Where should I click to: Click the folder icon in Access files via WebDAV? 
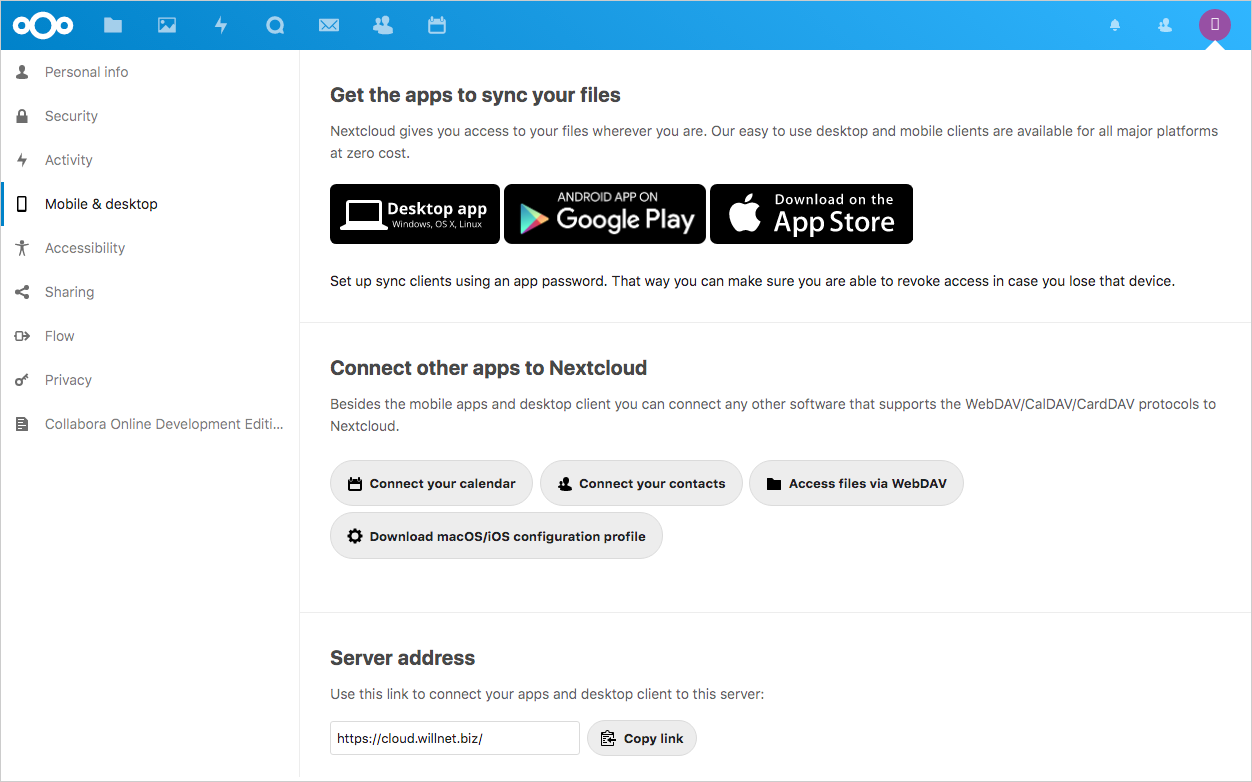[x=774, y=484]
